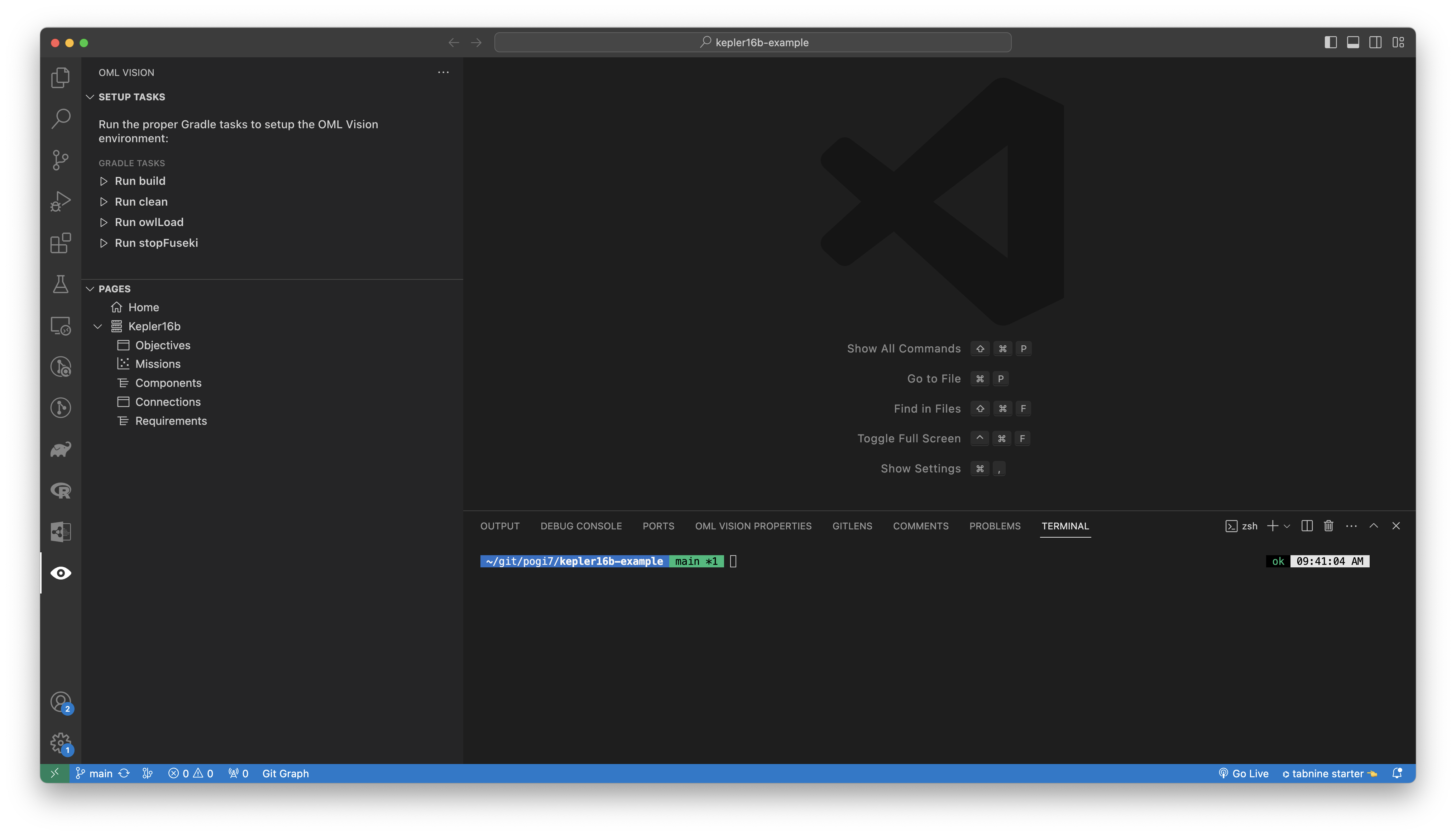Viewport: 1456px width, 836px height.
Task: Maximize the panel size with chevron up
Action: 1373,526
